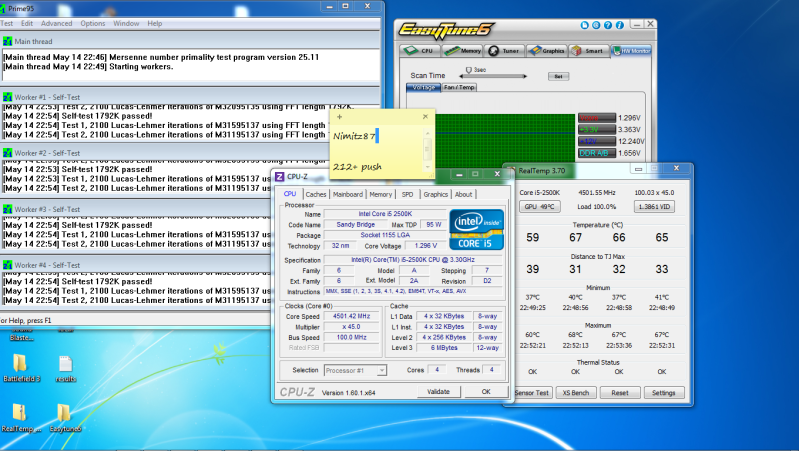Switch to the Tuner tab in EasyTune6
Image resolution: width=799 pixels, height=451 pixels.
pyautogui.click(x=504, y=50)
